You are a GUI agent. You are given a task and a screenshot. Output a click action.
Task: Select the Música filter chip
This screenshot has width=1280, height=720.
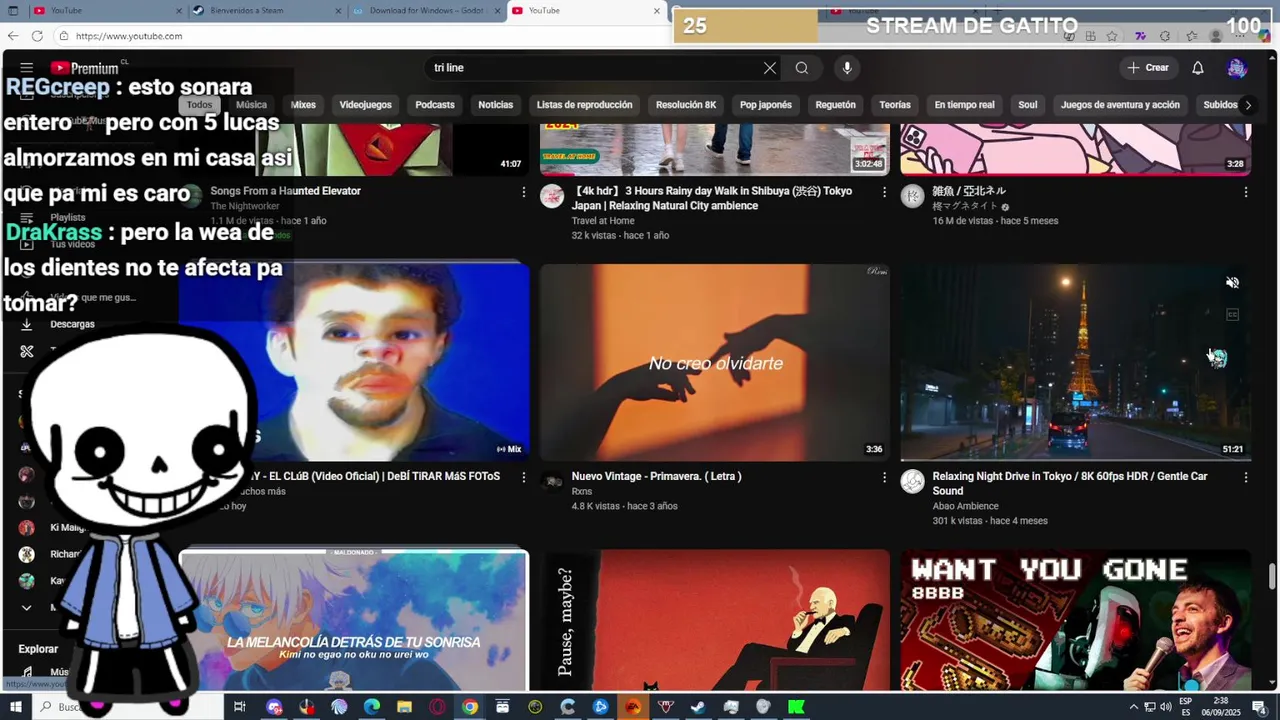tap(251, 105)
